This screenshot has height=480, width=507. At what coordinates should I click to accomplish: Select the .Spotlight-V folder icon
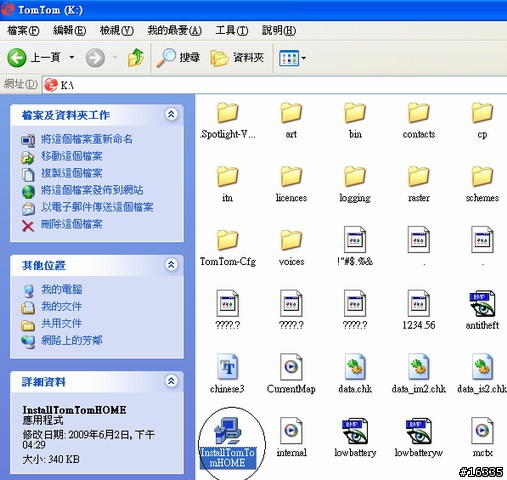coord(228,113)
